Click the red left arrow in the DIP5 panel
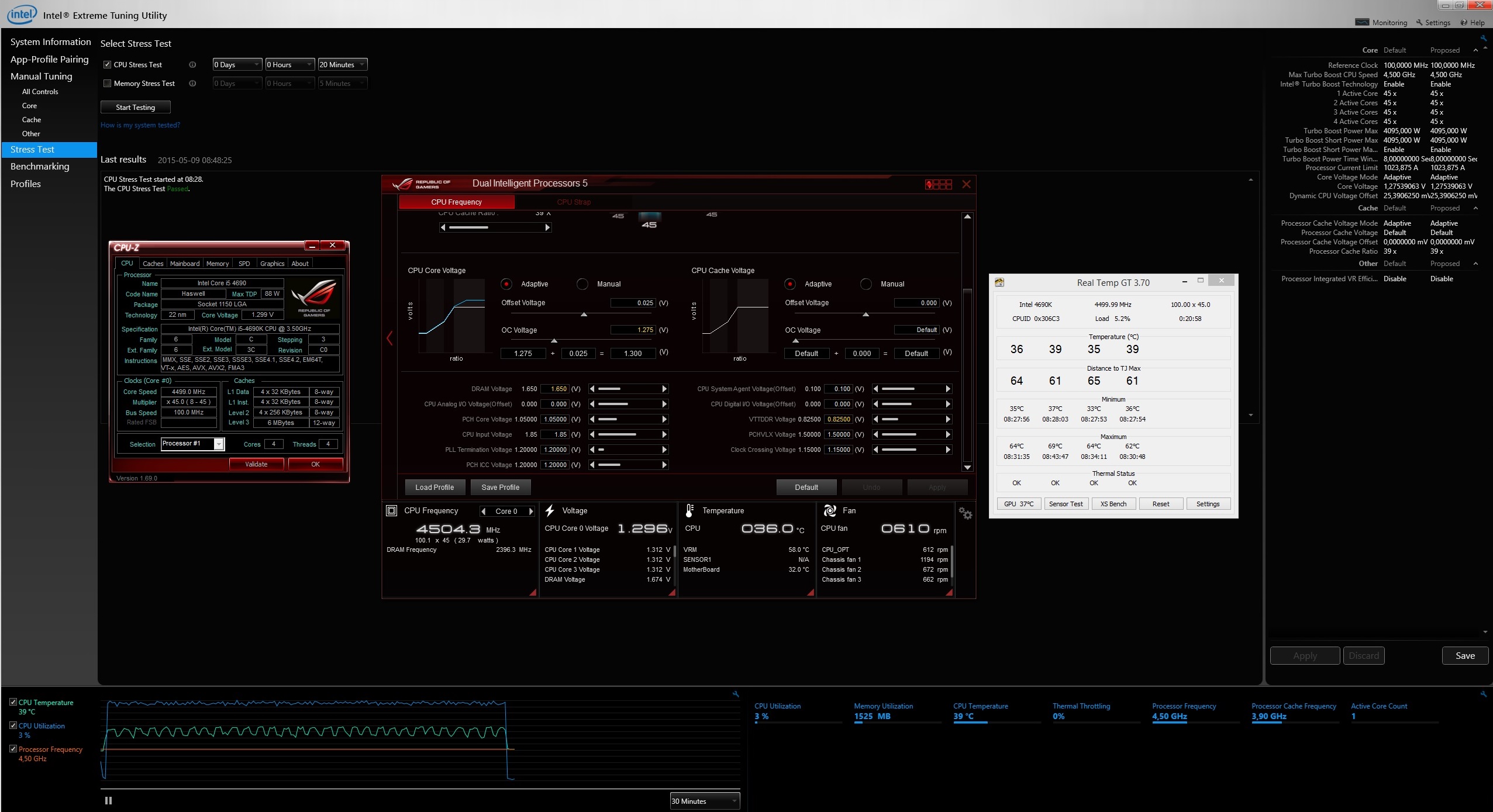The height and width of the screenshot is (812, 1493). pyautogui.click(x=389, y=338)
